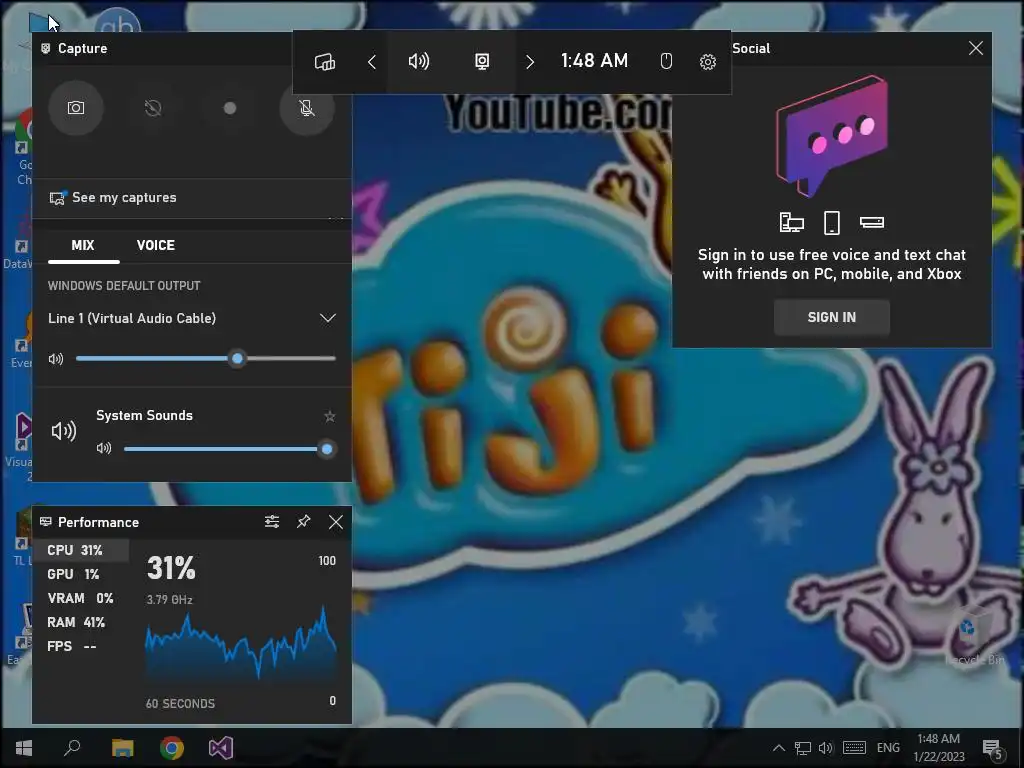
Task: Open the taskbar clock 1:48 AM
Action: pyautogui.click(x=938, y=748)
